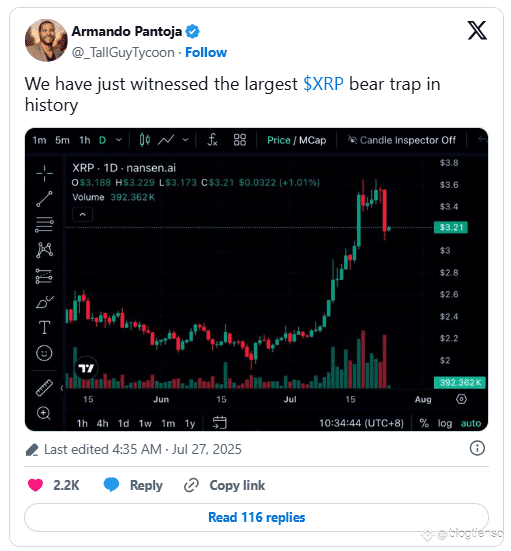Toggle log scale on the chart

[x=445, y=423]
